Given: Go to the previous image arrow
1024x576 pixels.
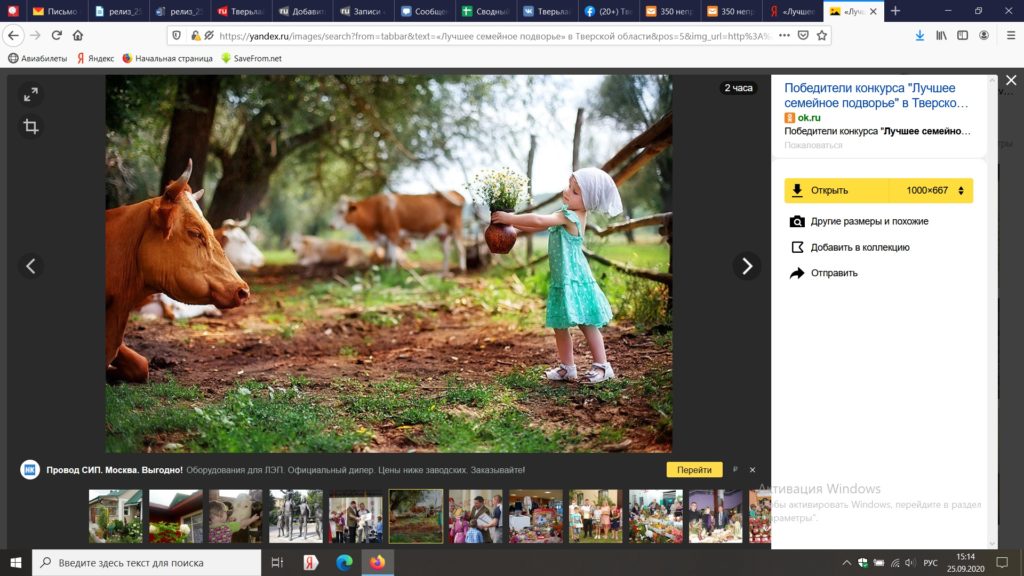Looking at the screenshot, I should point(31,266).
